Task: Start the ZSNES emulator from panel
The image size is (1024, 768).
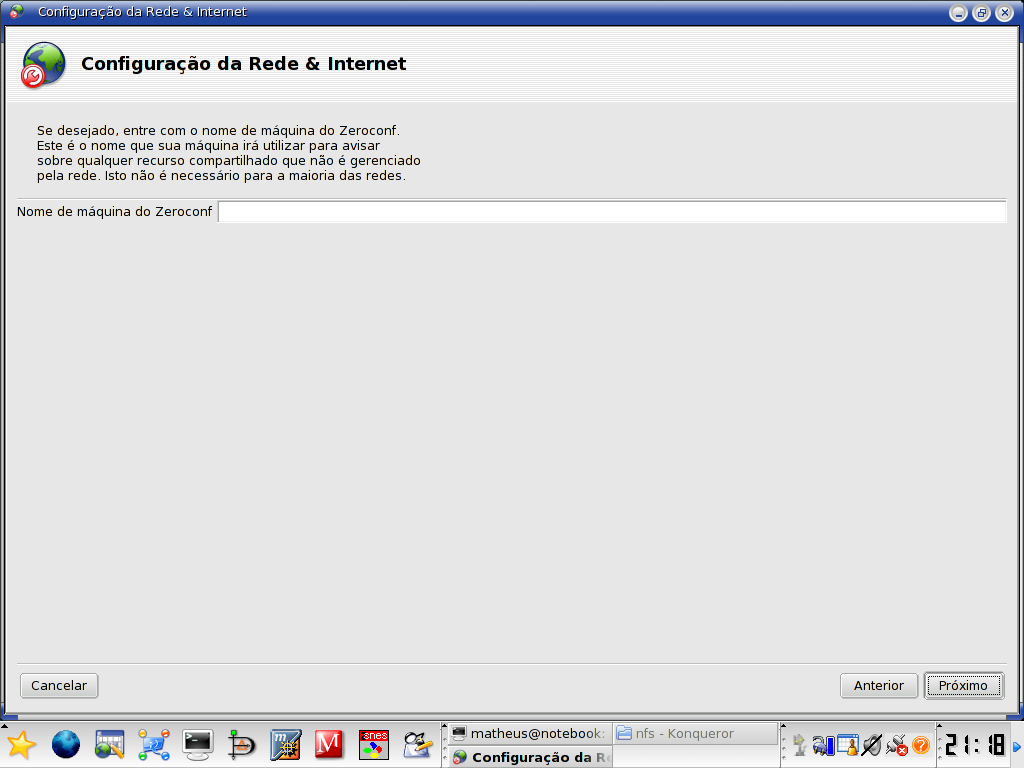Action: [373, 744]
